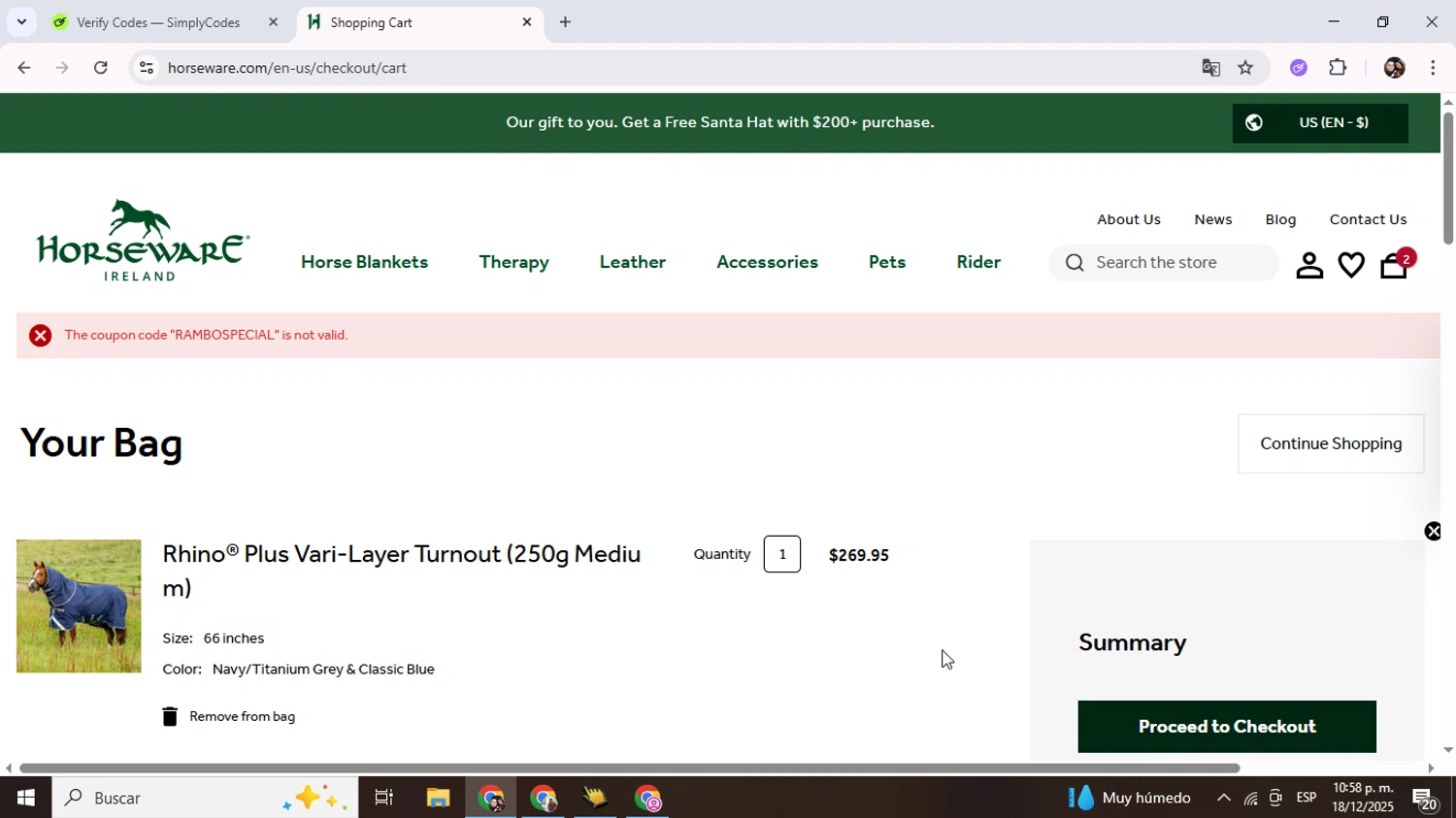Bookmark this page with the star icon
Screen dimensions: 1456x818
pos(1245,68)
